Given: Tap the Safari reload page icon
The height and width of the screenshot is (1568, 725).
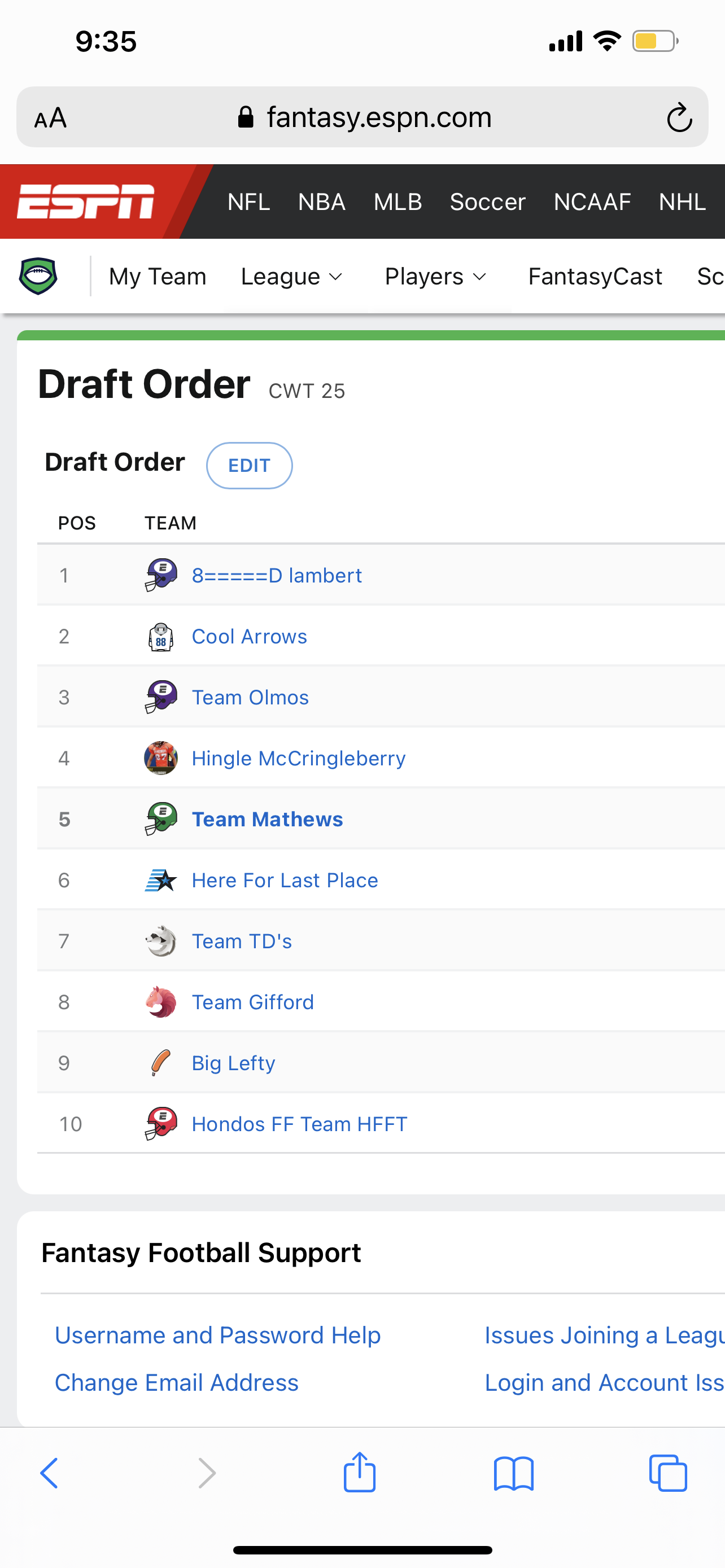Looking at the screenshot, I should pos(679,117).
